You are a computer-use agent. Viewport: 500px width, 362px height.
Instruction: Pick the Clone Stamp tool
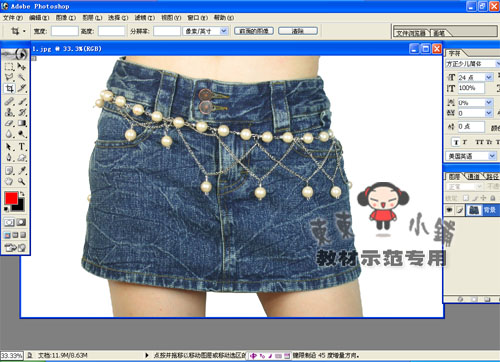click(9, 112)
